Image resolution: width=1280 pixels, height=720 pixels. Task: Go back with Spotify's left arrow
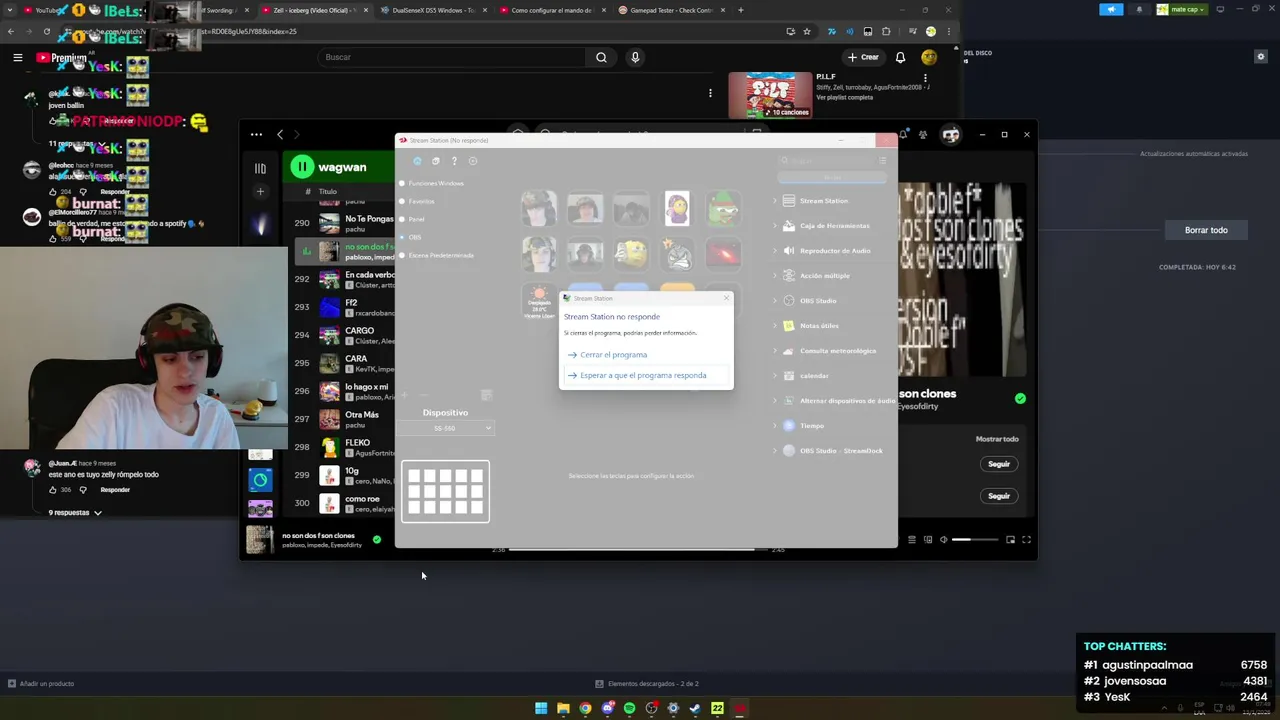click(x=280, y=134)
